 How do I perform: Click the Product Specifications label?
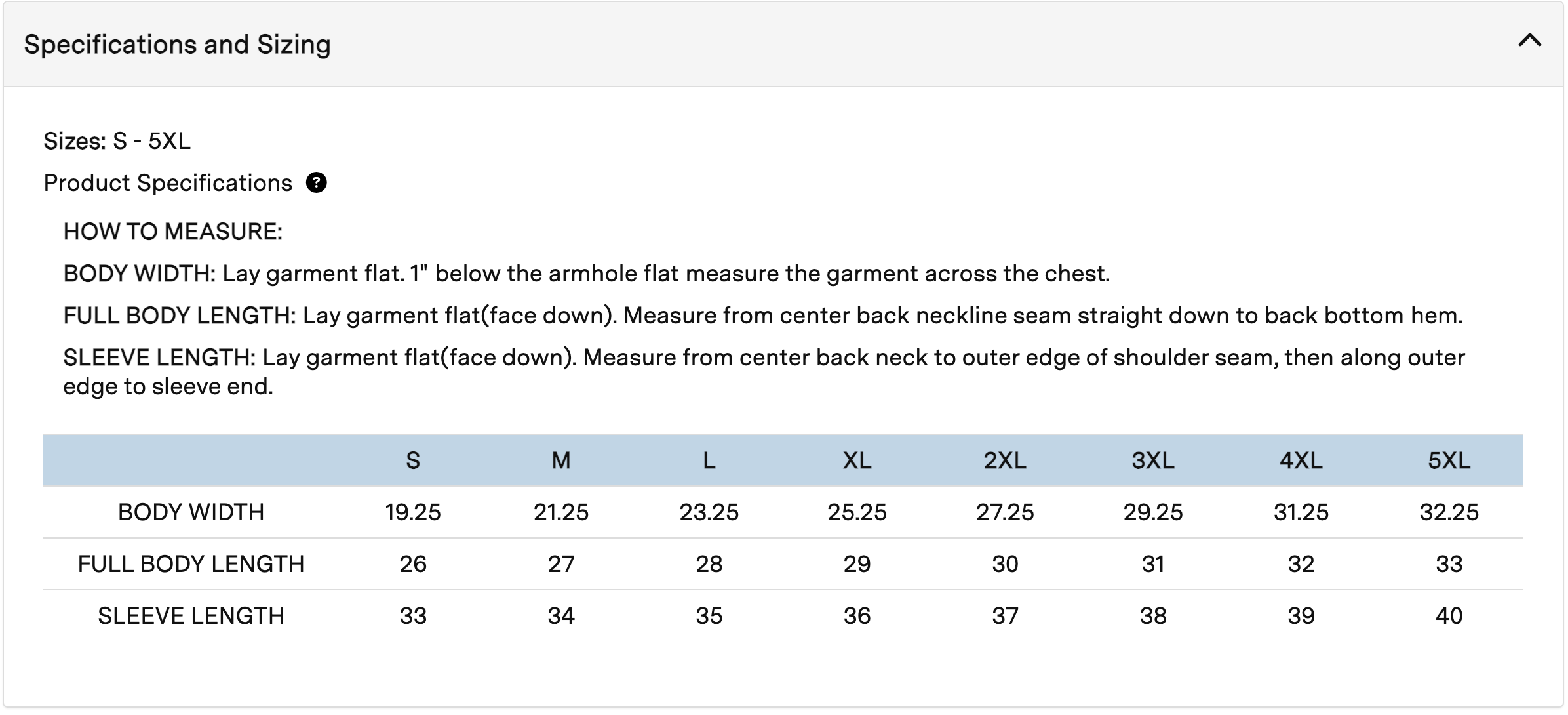click(168, 183)
